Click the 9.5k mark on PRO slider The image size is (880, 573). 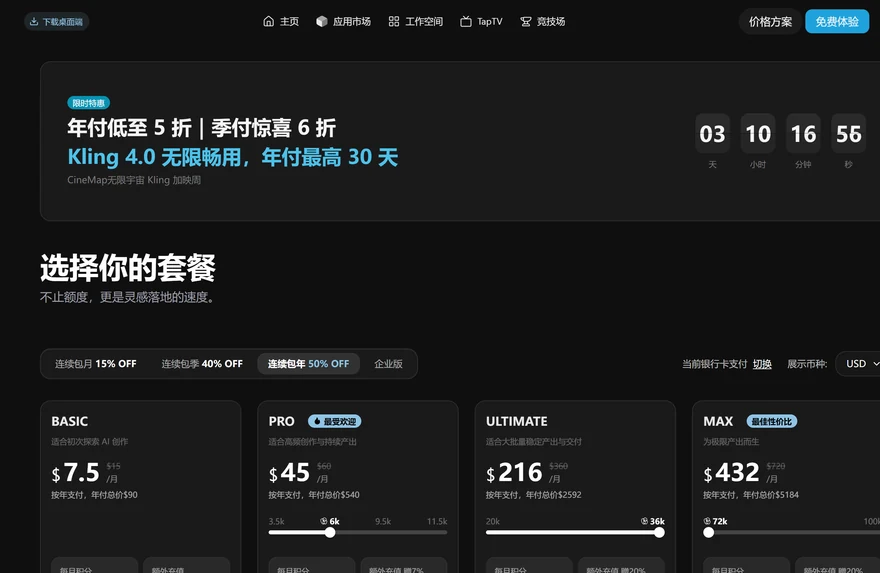coord(383,521)
